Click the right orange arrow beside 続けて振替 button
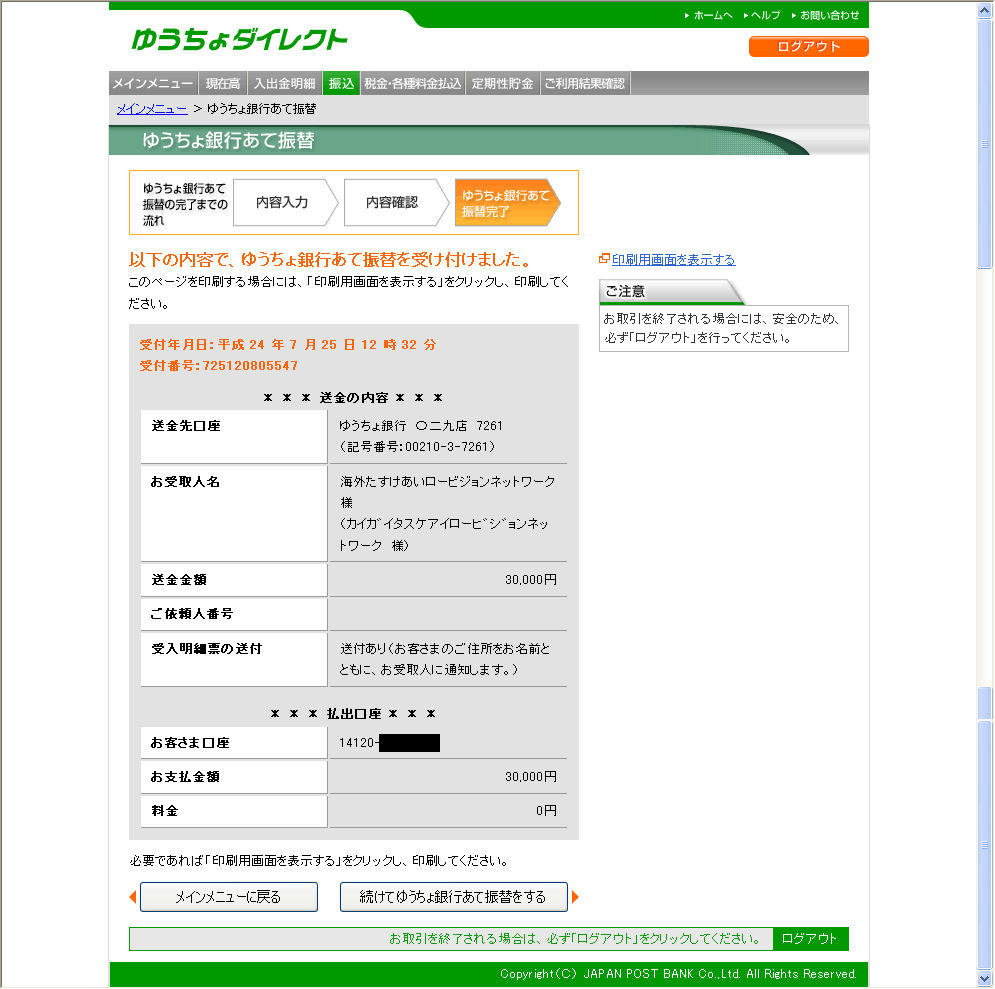Viewport: 995px width, 989px height. coord(575,897)
